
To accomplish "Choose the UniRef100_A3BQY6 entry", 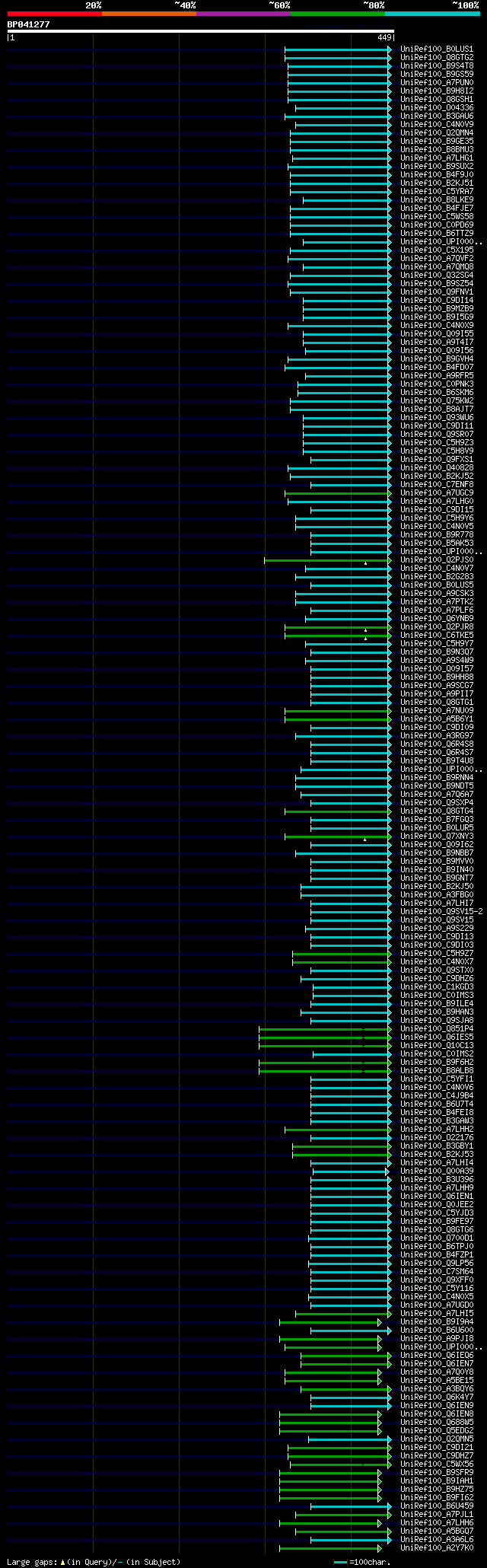I will click(437, 1388).
